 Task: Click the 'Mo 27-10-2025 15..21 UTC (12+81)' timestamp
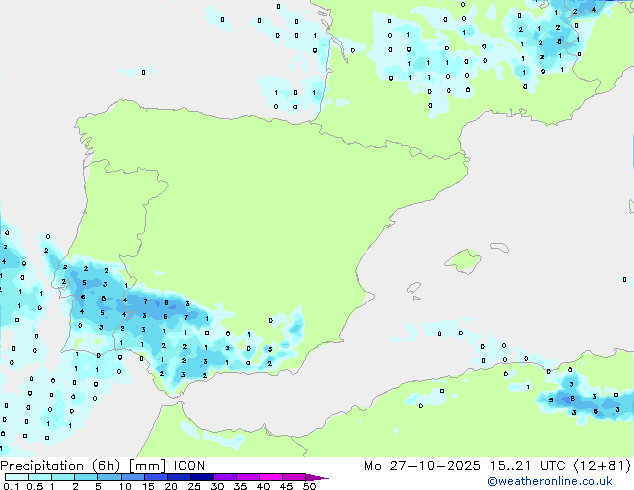tap(497, 466)
